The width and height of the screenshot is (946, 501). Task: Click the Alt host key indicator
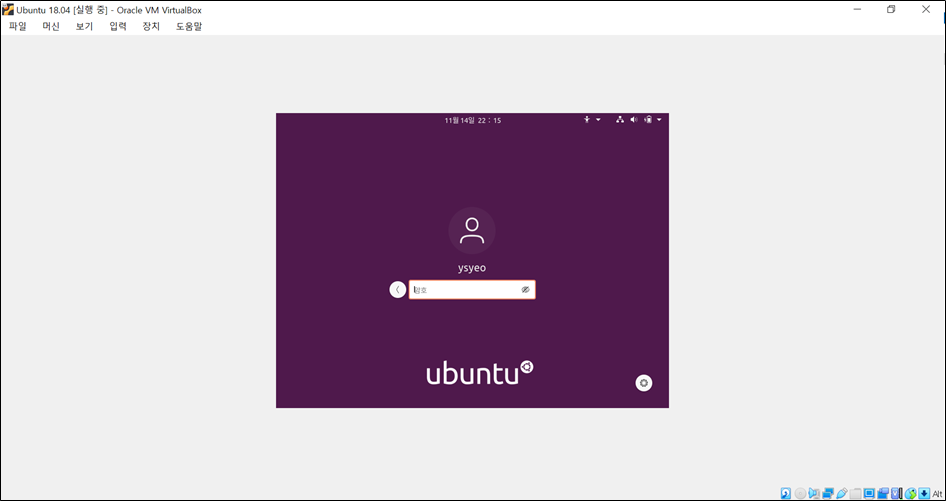[937, 494]
